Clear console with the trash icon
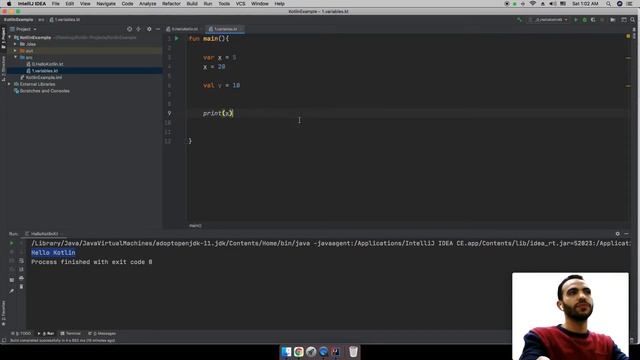 [21, 287]
